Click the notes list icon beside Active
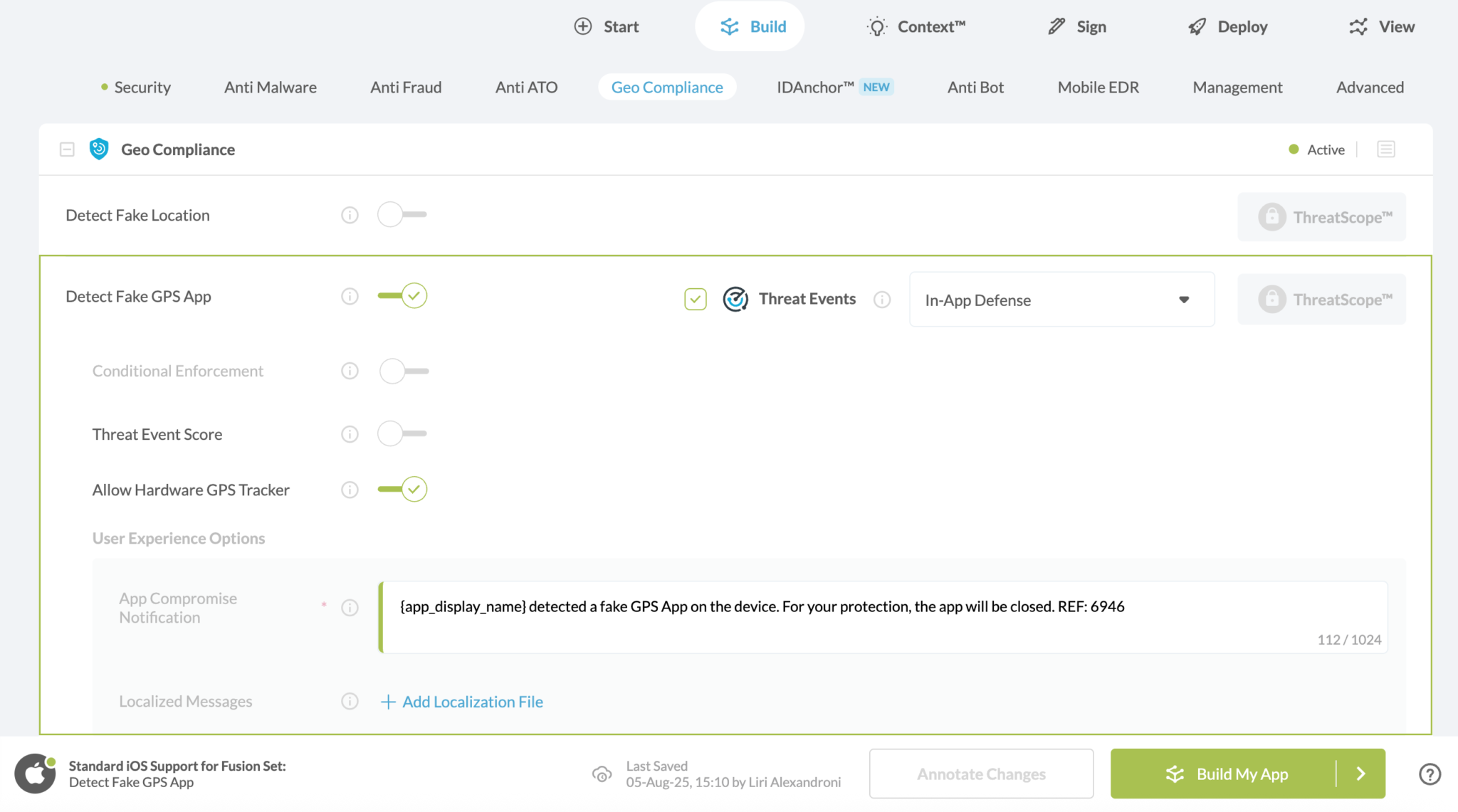Viewport: 1458px width, 812px height. [x=1385, y=149]
